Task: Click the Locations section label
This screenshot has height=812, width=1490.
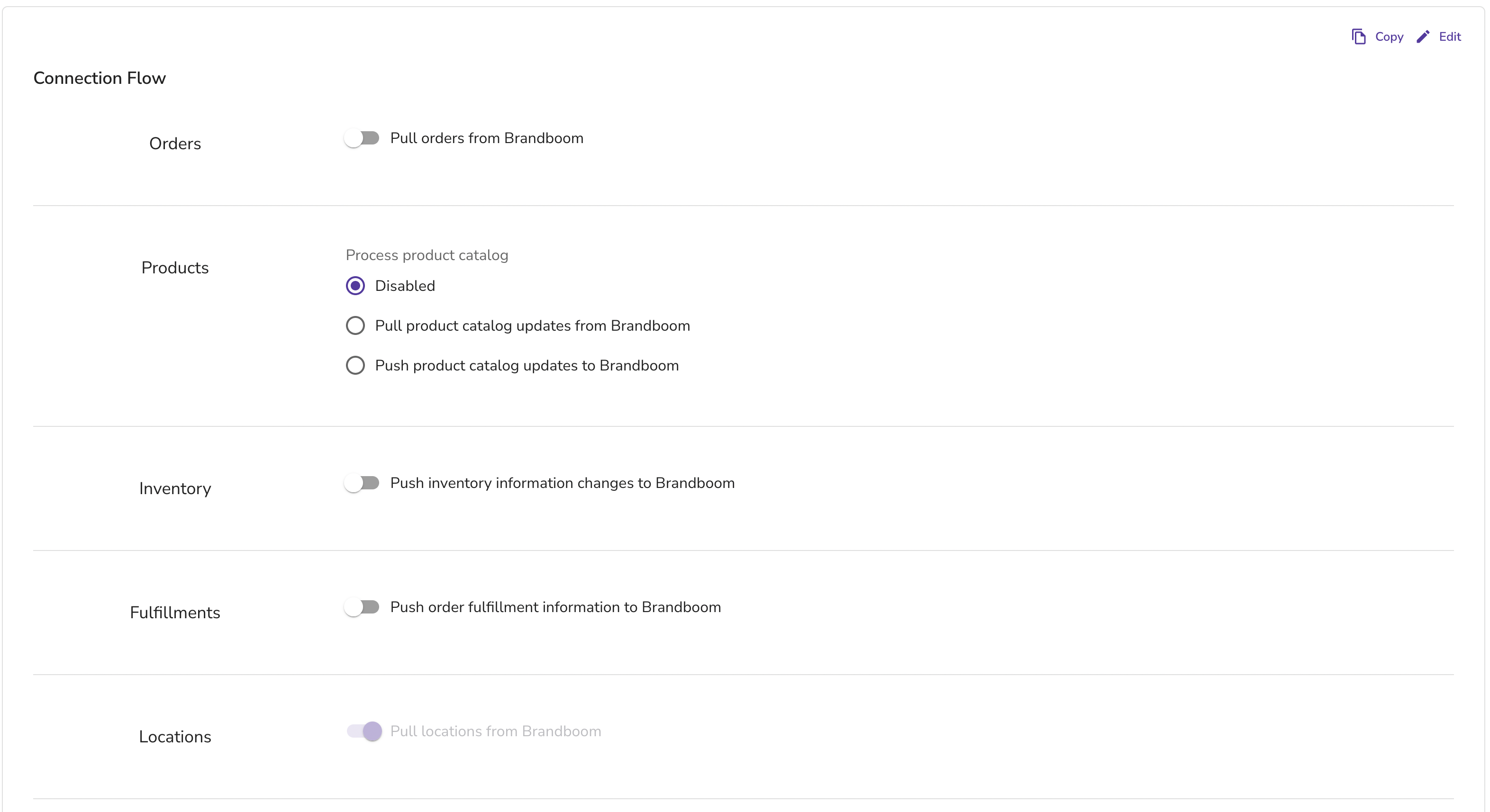Action: (175, 737)
